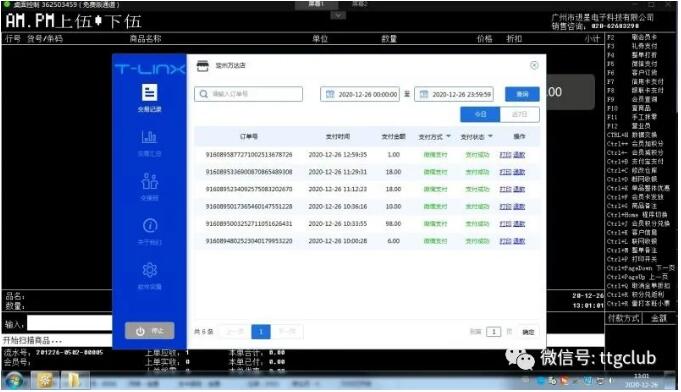Click the magnifier icon in order search box

click(203, 94)
